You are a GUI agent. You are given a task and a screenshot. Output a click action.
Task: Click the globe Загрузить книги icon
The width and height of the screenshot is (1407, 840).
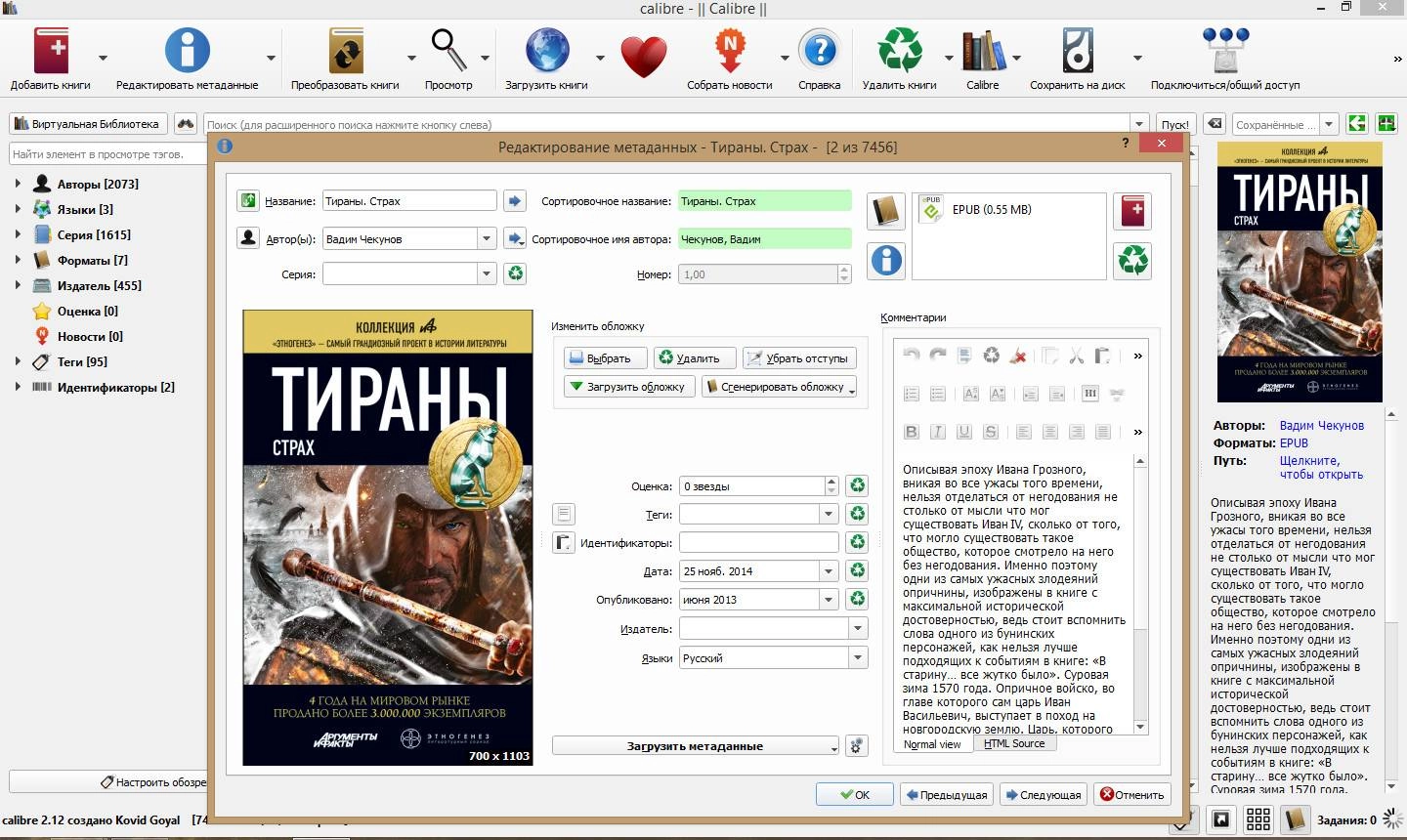(x=547, y=51)
